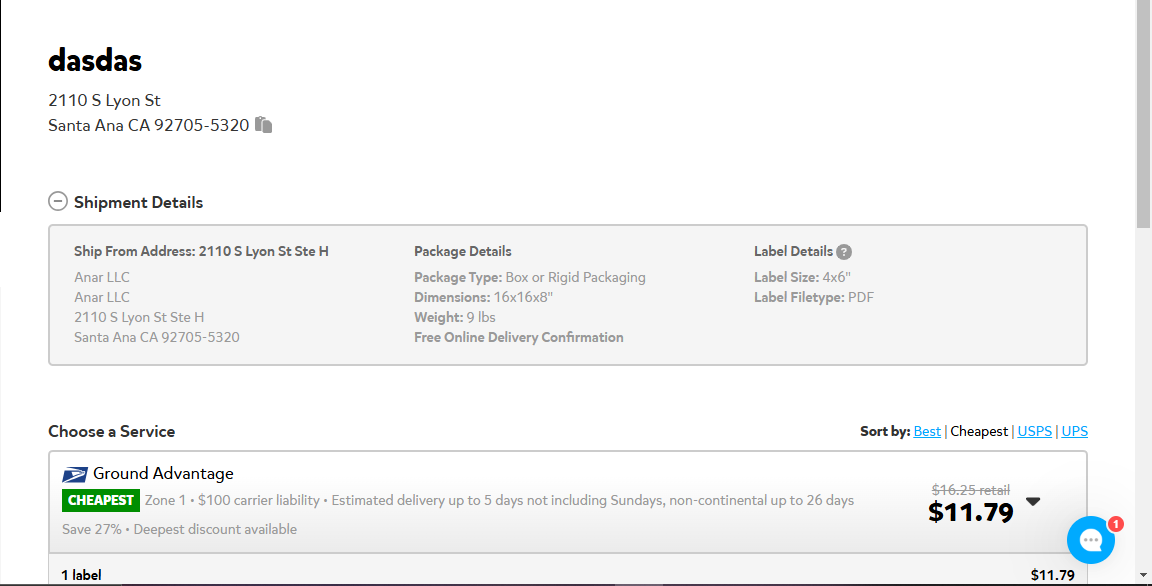Viewport: 1152px width, 586px height.
Task: Copy the recipient address with clipboard icon
Action: (x=264, y=125)
